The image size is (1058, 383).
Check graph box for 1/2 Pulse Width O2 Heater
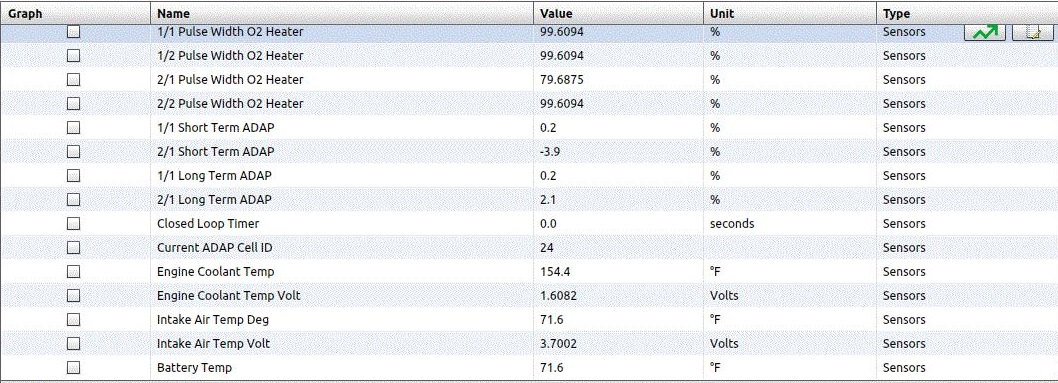pos(74,55)
